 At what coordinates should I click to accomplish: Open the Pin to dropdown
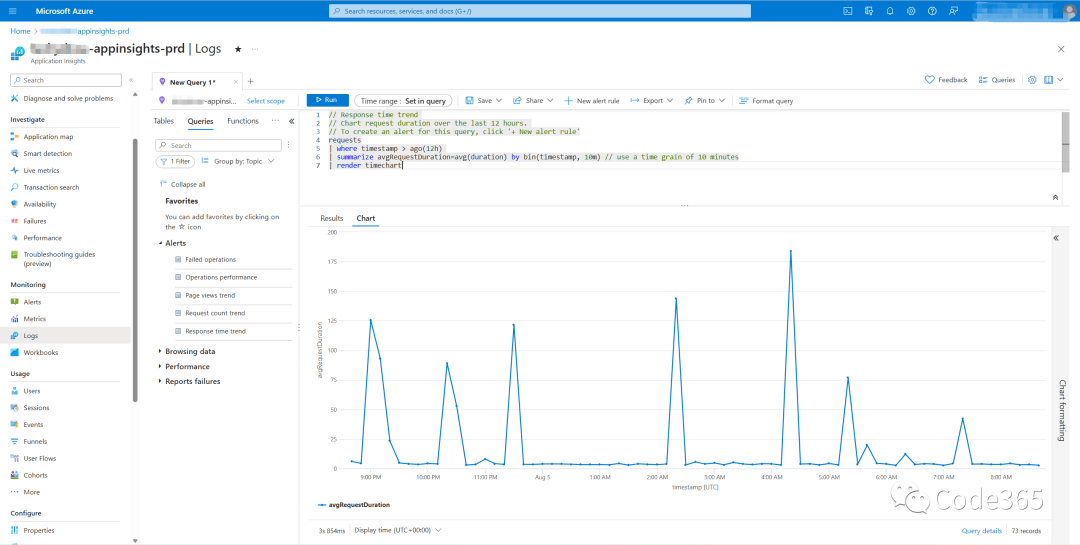(x=705, y=101)
